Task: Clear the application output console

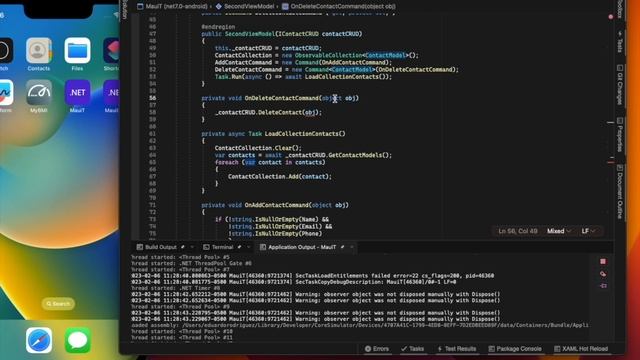Action: 603,274
